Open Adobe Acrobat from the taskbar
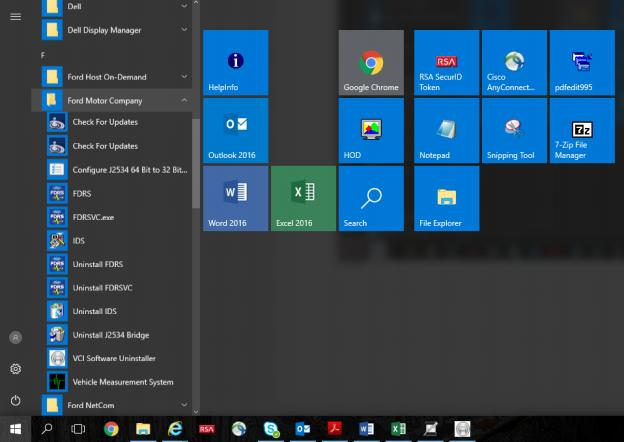 pyautogui.click(x=335, y=429)
